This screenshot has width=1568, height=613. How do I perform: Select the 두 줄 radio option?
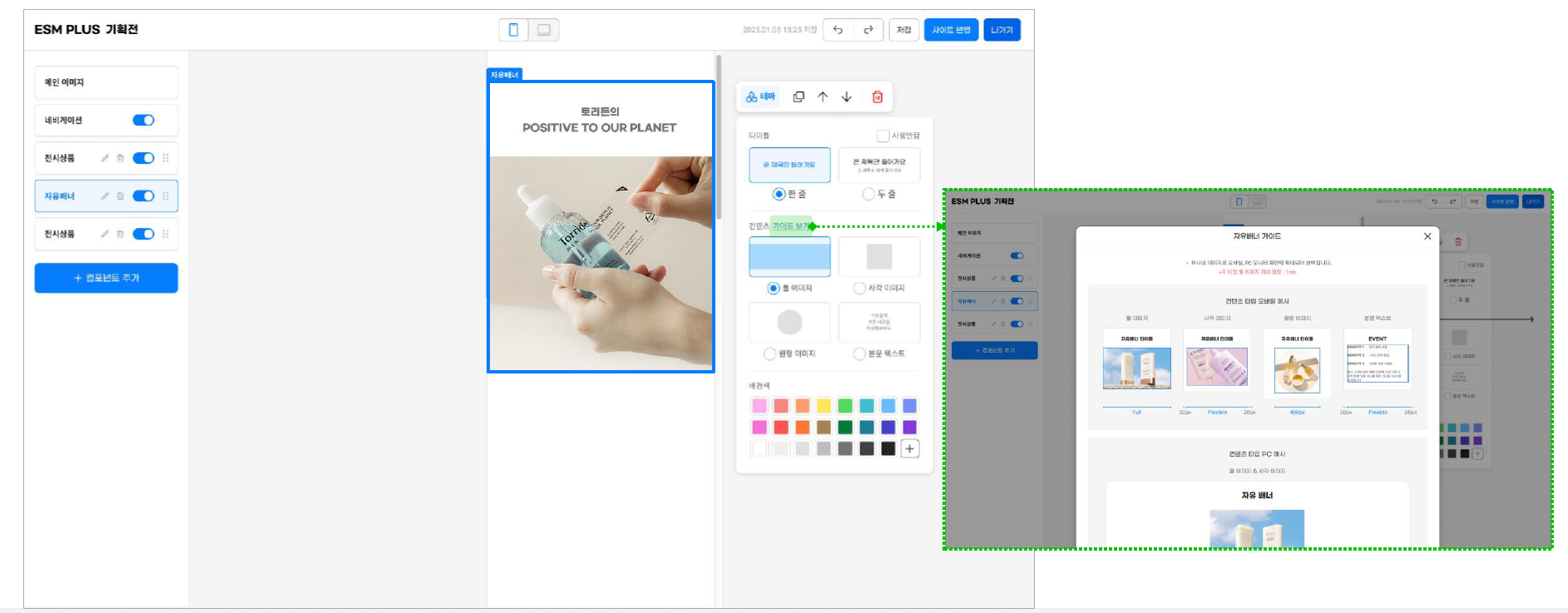pos(868,194)
